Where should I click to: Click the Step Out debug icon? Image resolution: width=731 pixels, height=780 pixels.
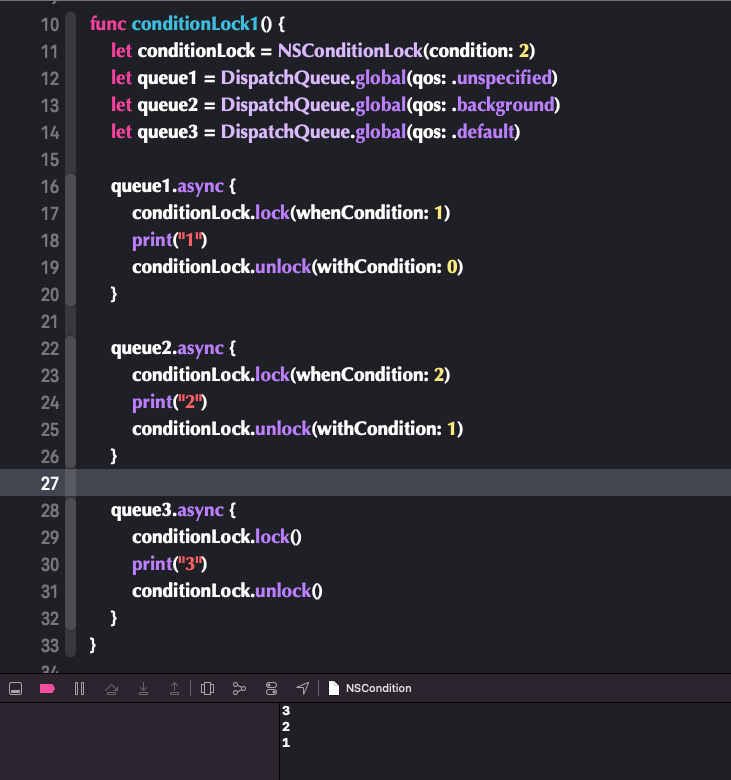click(174, 688)
